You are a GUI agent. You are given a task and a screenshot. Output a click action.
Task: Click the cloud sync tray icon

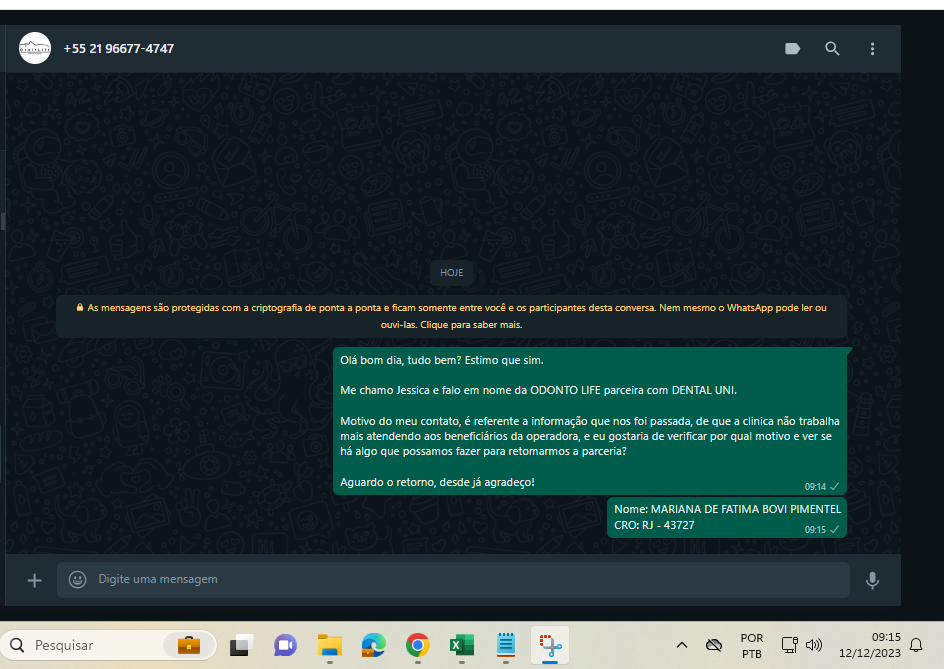click(x=713, y=645)
